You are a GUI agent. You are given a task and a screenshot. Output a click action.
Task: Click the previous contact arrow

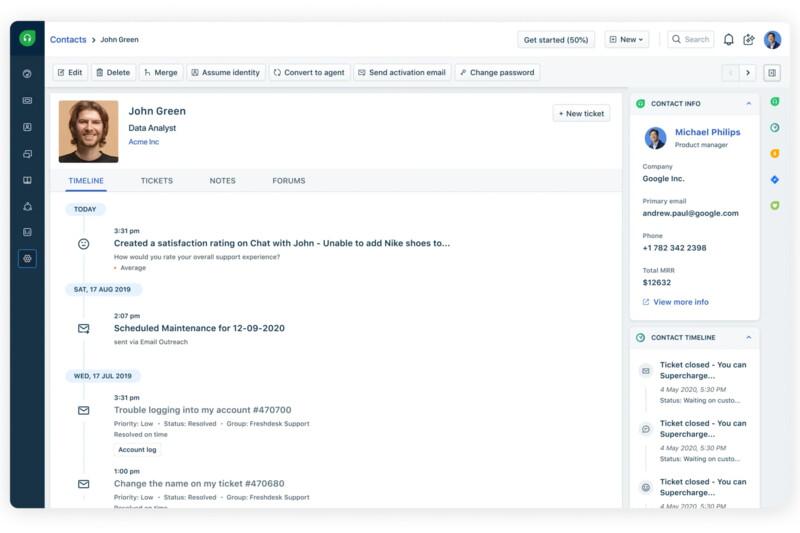tap(731, 73)
